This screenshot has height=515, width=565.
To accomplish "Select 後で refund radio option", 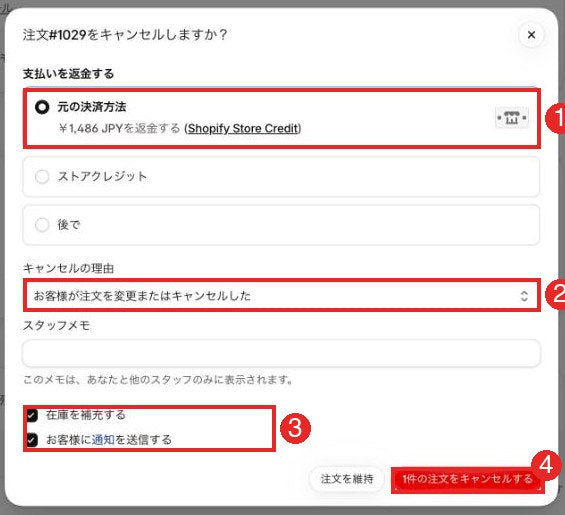I will click(x=42, y=225).
